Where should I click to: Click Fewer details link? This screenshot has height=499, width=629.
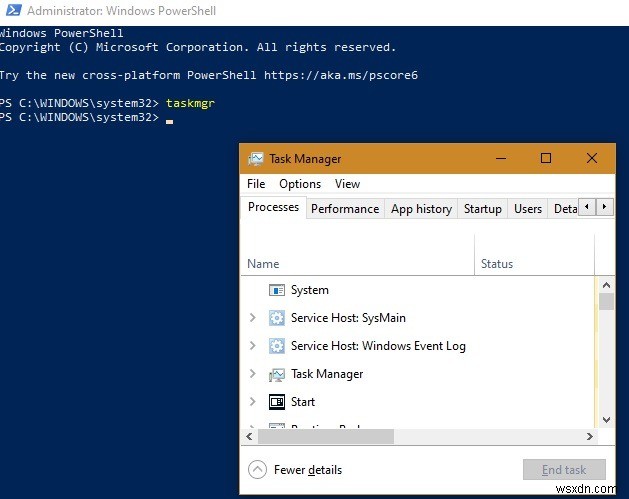[308, 470]
